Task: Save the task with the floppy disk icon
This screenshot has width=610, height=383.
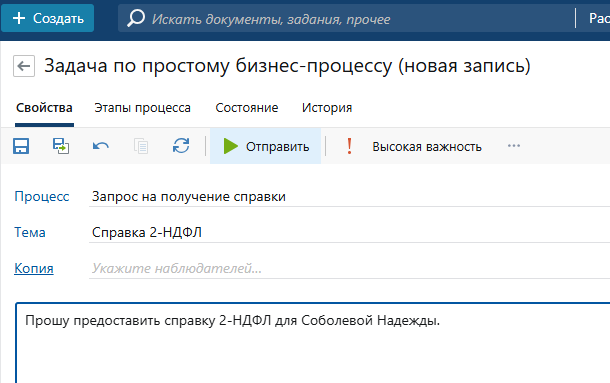Action: coord(21,146)
